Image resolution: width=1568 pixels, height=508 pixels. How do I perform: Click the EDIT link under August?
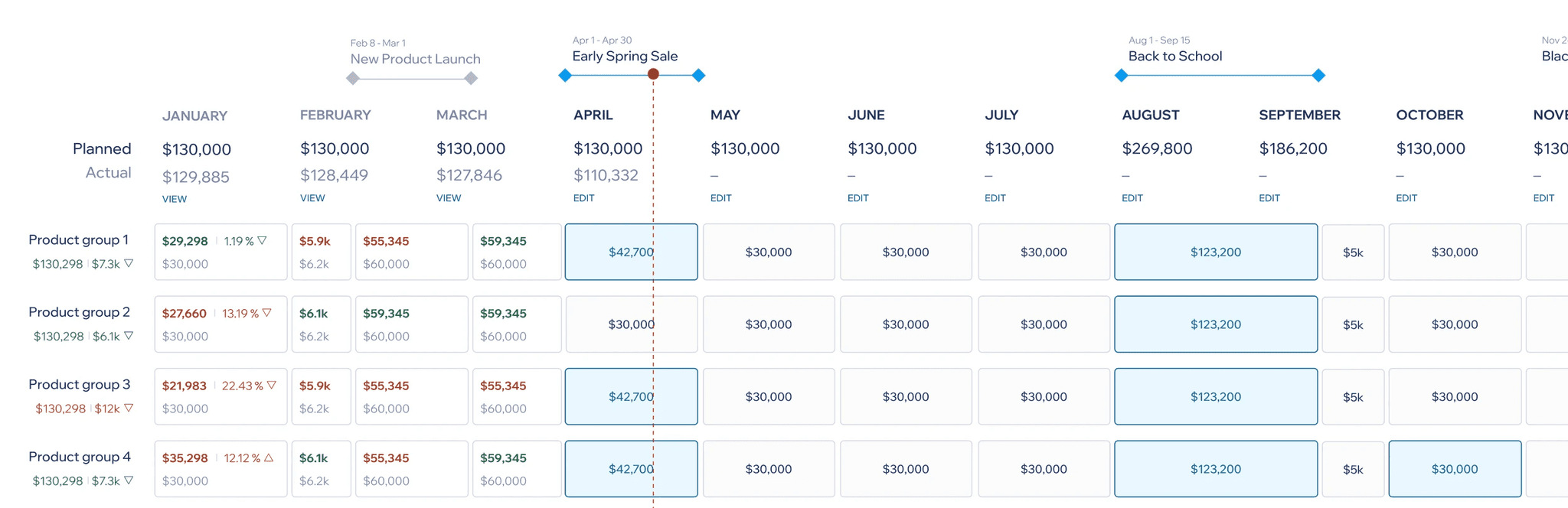pyautogui.click(x=1132, y=198)
